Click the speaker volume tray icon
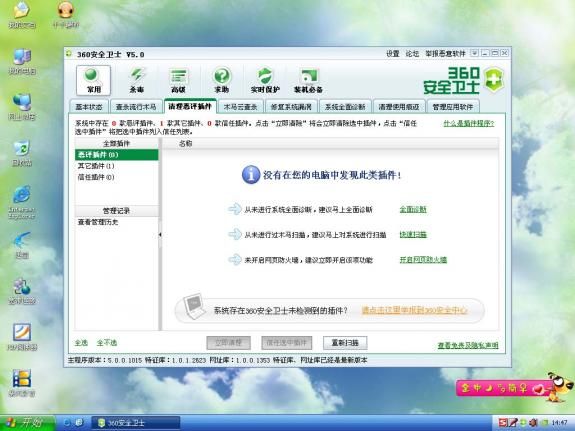 pyautogui.click(x=533, y=423)
